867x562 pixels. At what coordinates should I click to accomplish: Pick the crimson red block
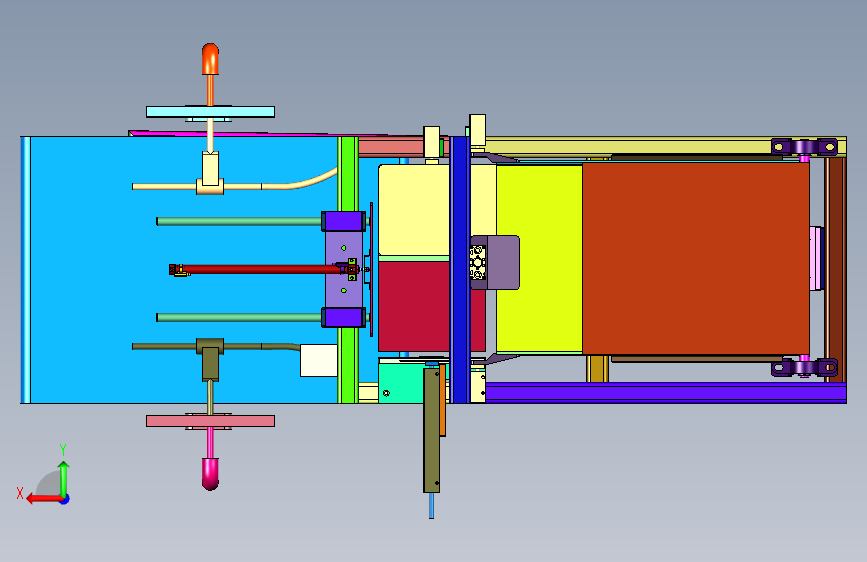(414, 306)
